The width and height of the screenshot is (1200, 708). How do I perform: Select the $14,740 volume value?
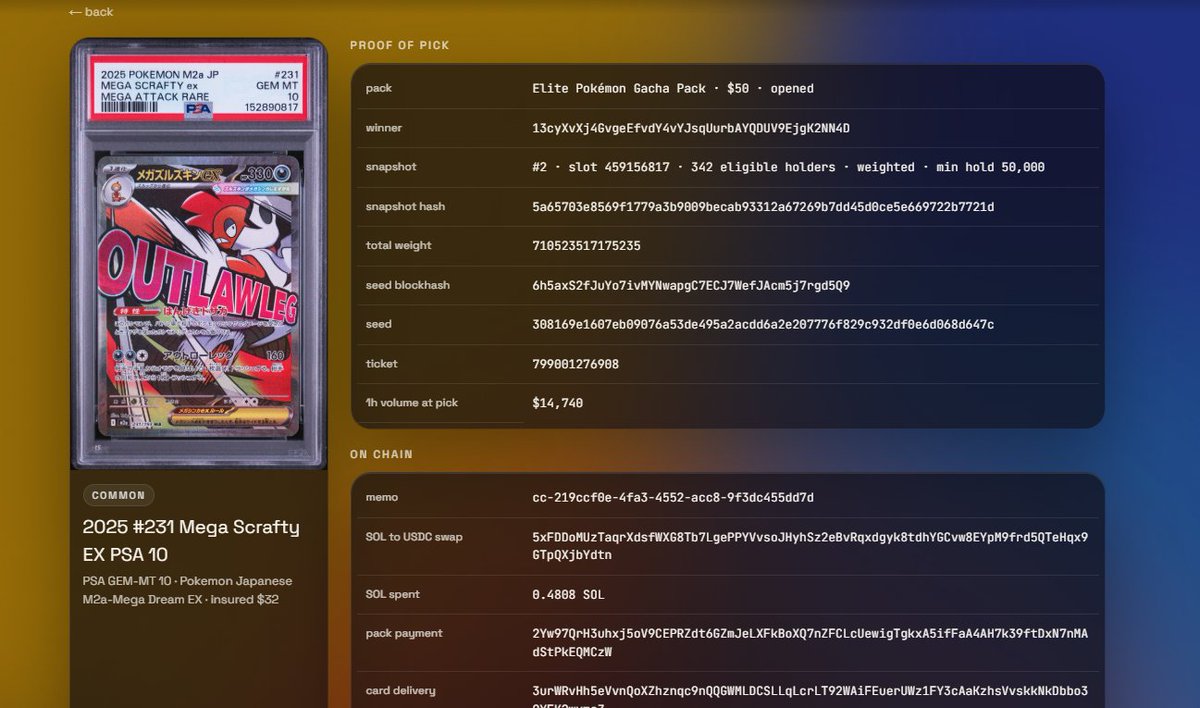pos(557,403)
